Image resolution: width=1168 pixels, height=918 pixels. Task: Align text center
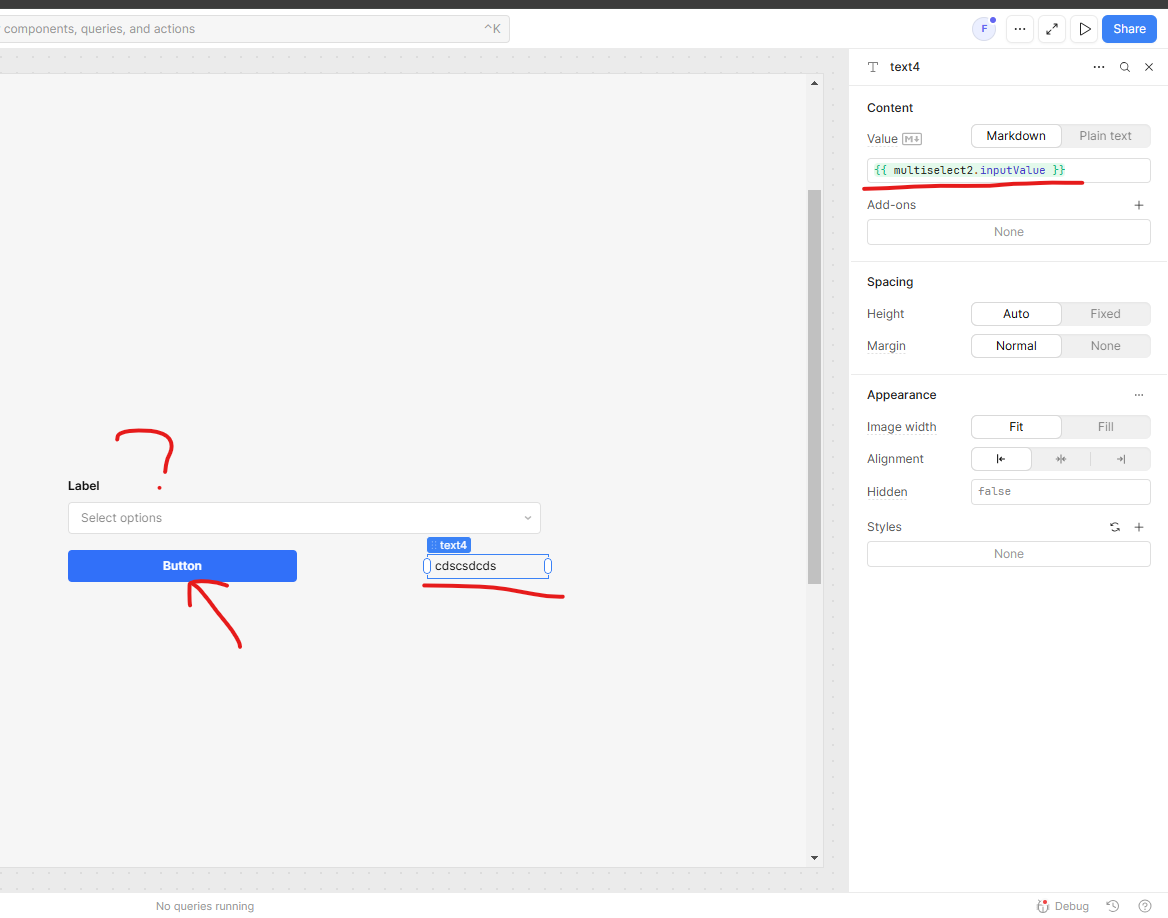[x=1061, y=459]
